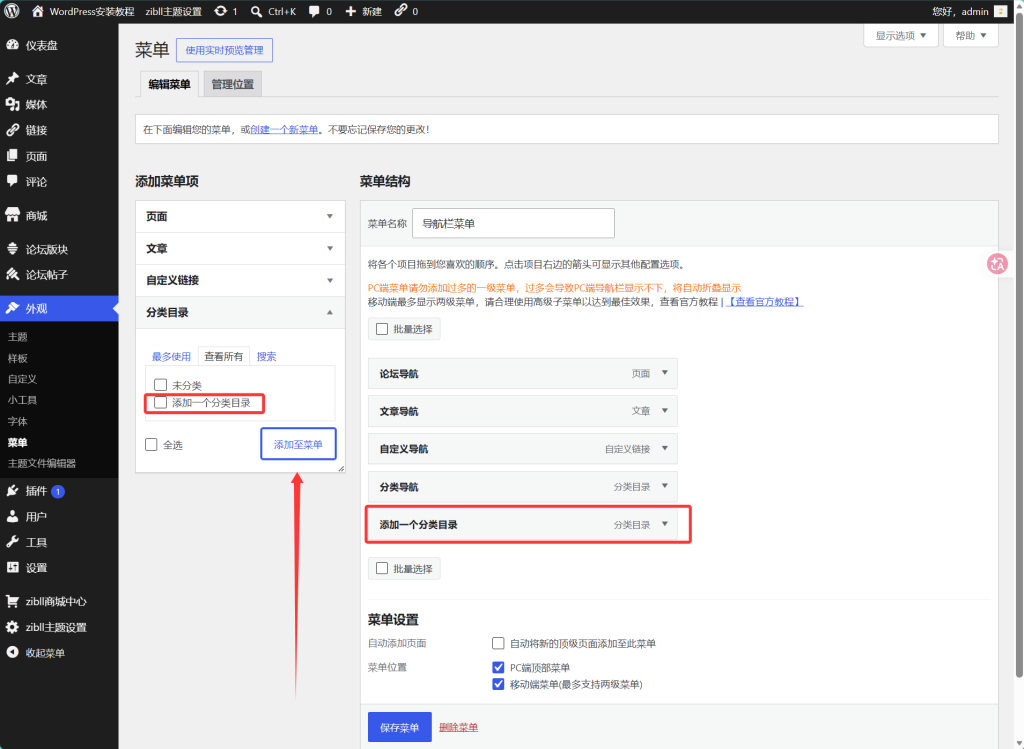Uncheck PC端顶部菜单 location

498,667
